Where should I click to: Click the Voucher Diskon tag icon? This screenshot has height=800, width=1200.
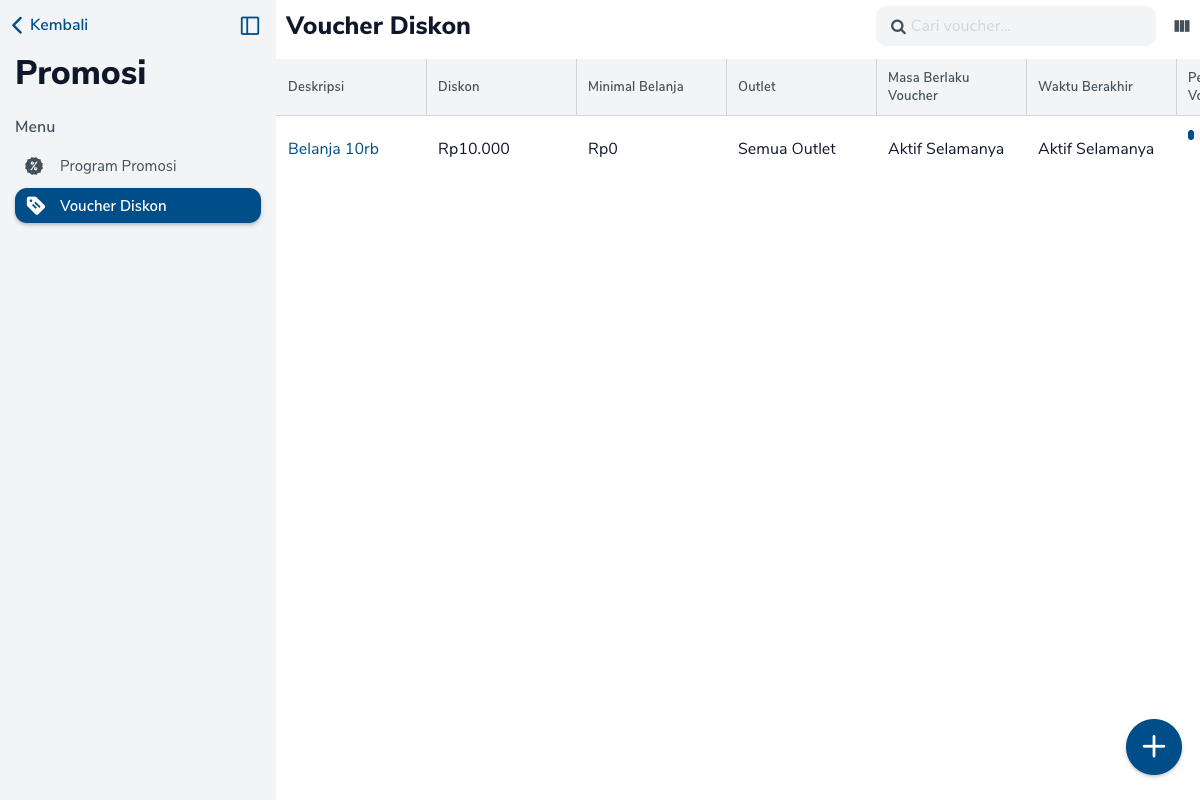pyautogui.click(x=35, y=206)
